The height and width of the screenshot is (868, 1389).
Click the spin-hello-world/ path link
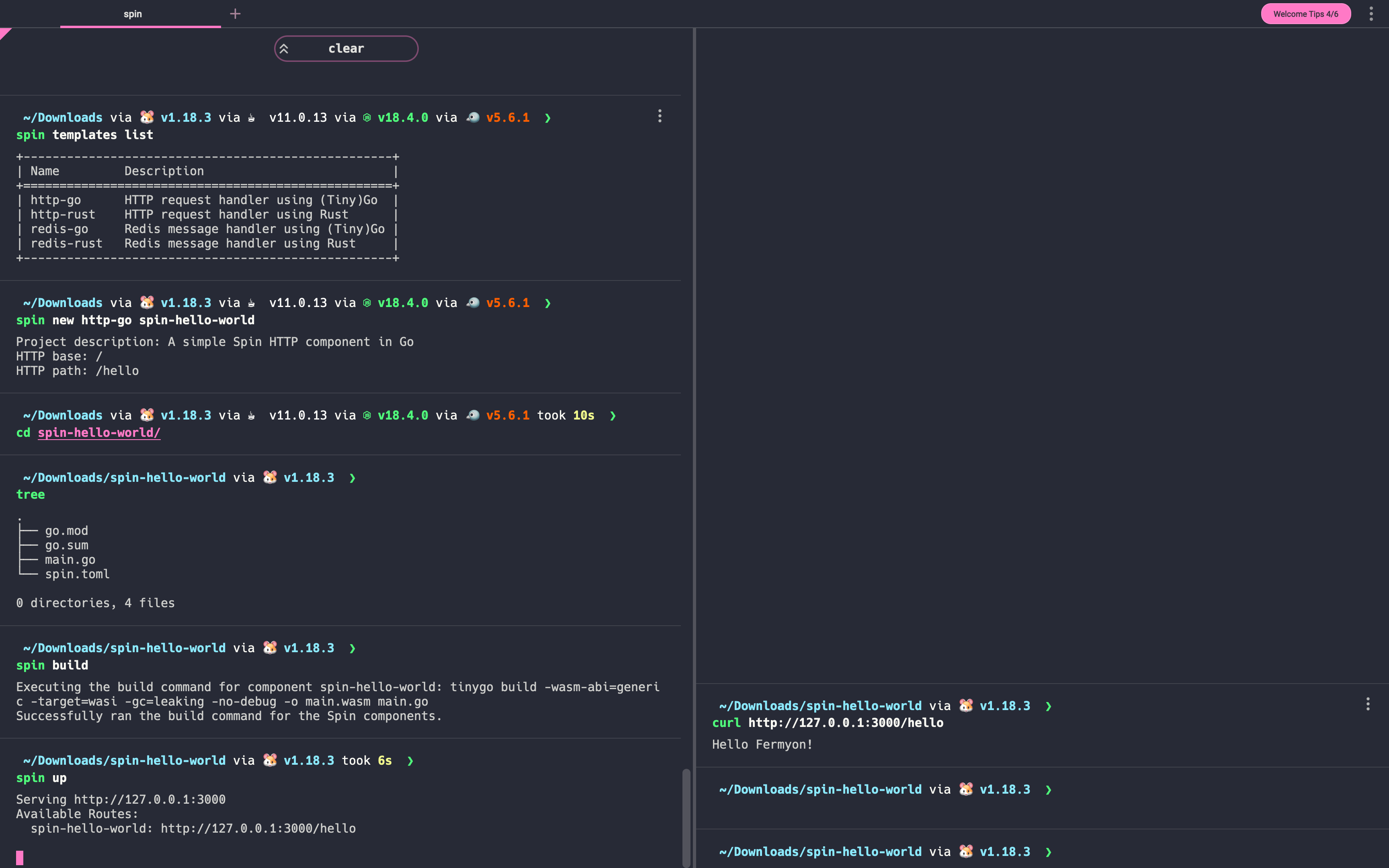(x=99, y=433)
